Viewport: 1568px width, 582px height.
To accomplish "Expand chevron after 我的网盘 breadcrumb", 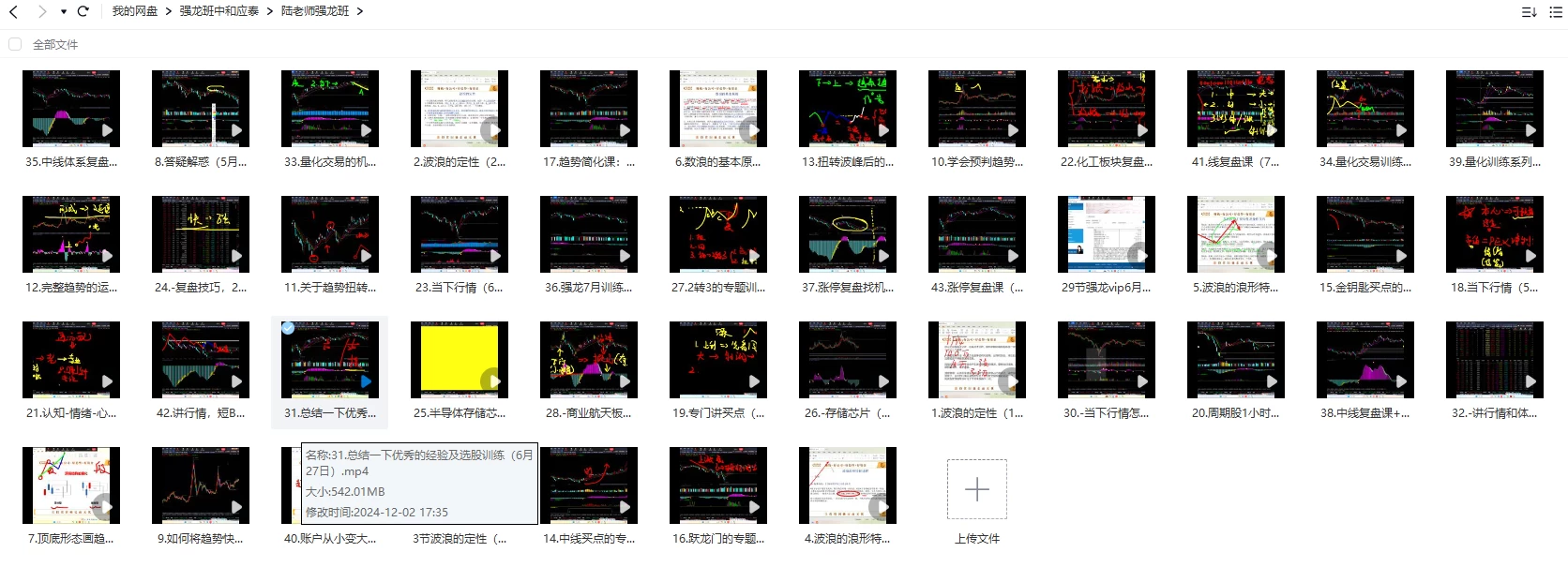I will (x=169, y=11).
